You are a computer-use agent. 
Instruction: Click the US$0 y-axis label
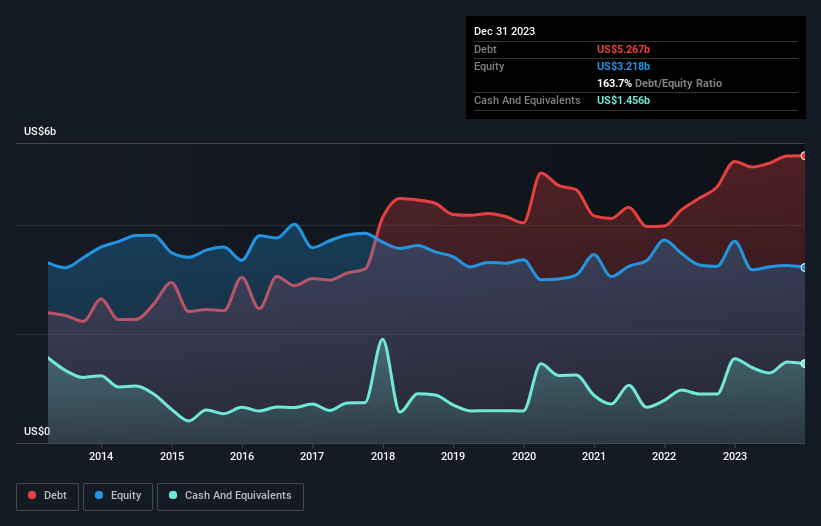click(37, 431)
